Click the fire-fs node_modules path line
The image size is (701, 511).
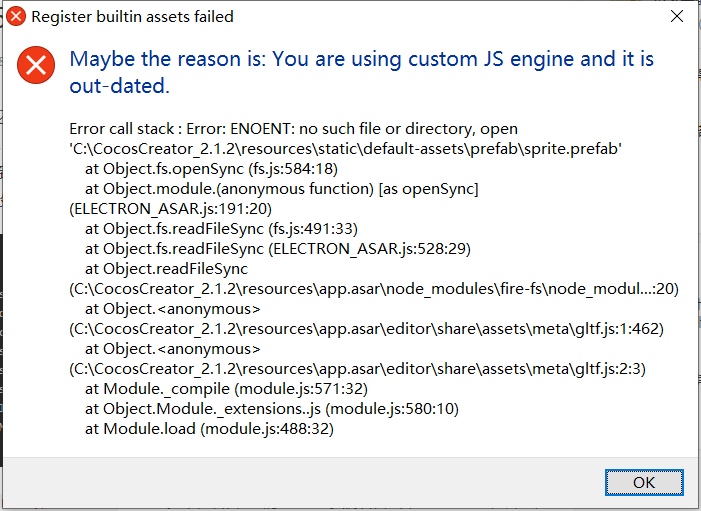click(x=374, y=289)
